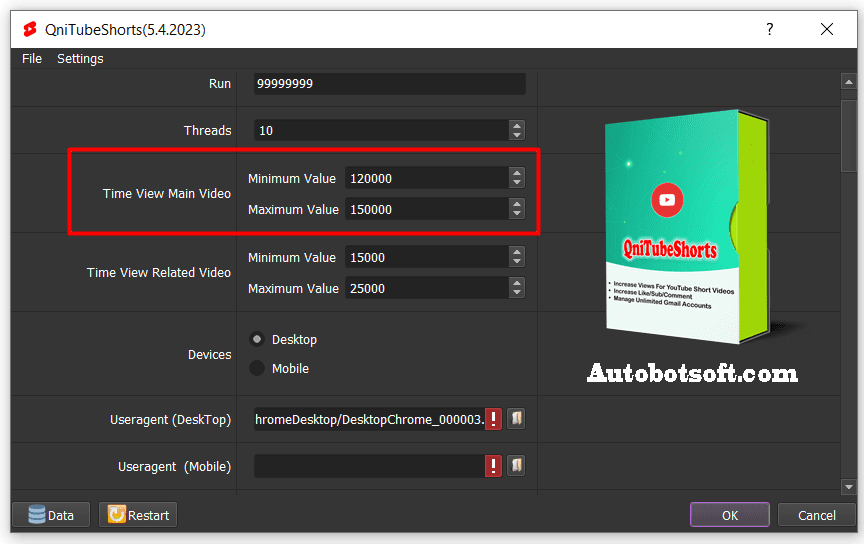Click the Useragent (DeskTop) path field

369,419
